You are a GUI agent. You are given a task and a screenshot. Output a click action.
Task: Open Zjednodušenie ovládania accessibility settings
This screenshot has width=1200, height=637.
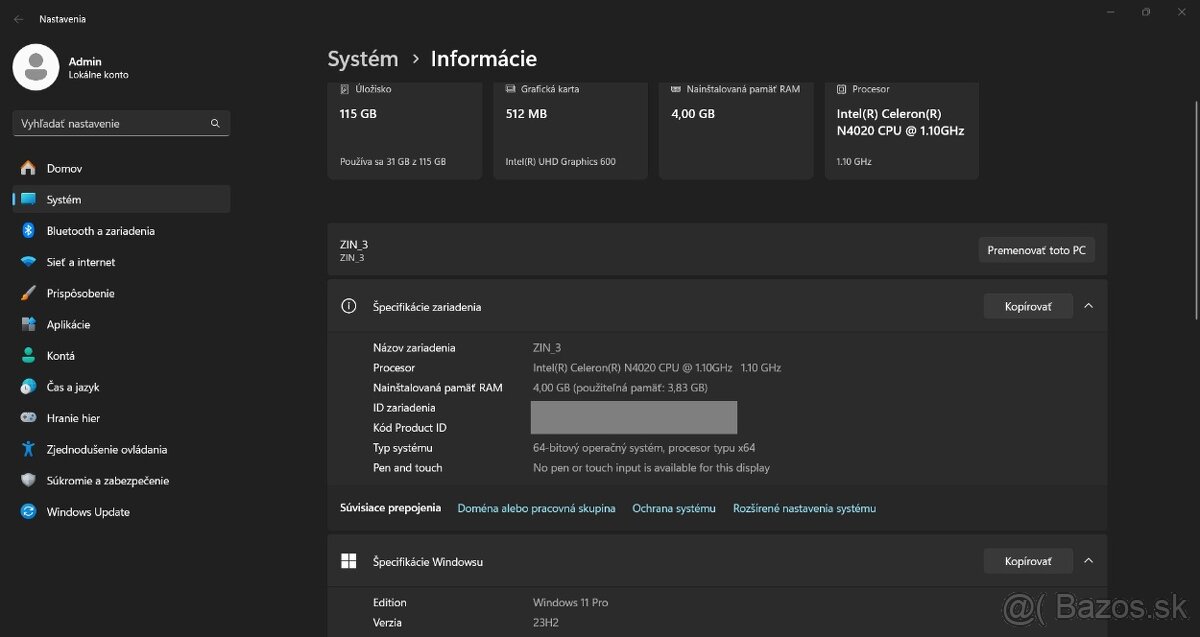pos(106,450)
